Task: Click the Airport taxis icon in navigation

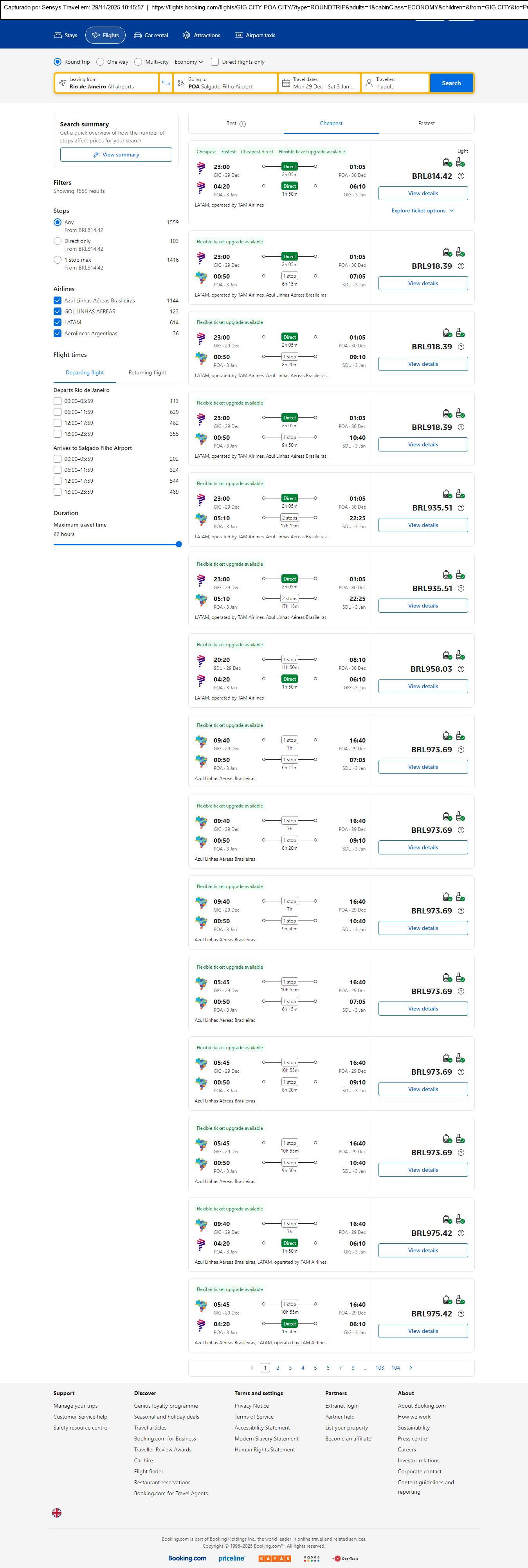Action: coord(239,35)
